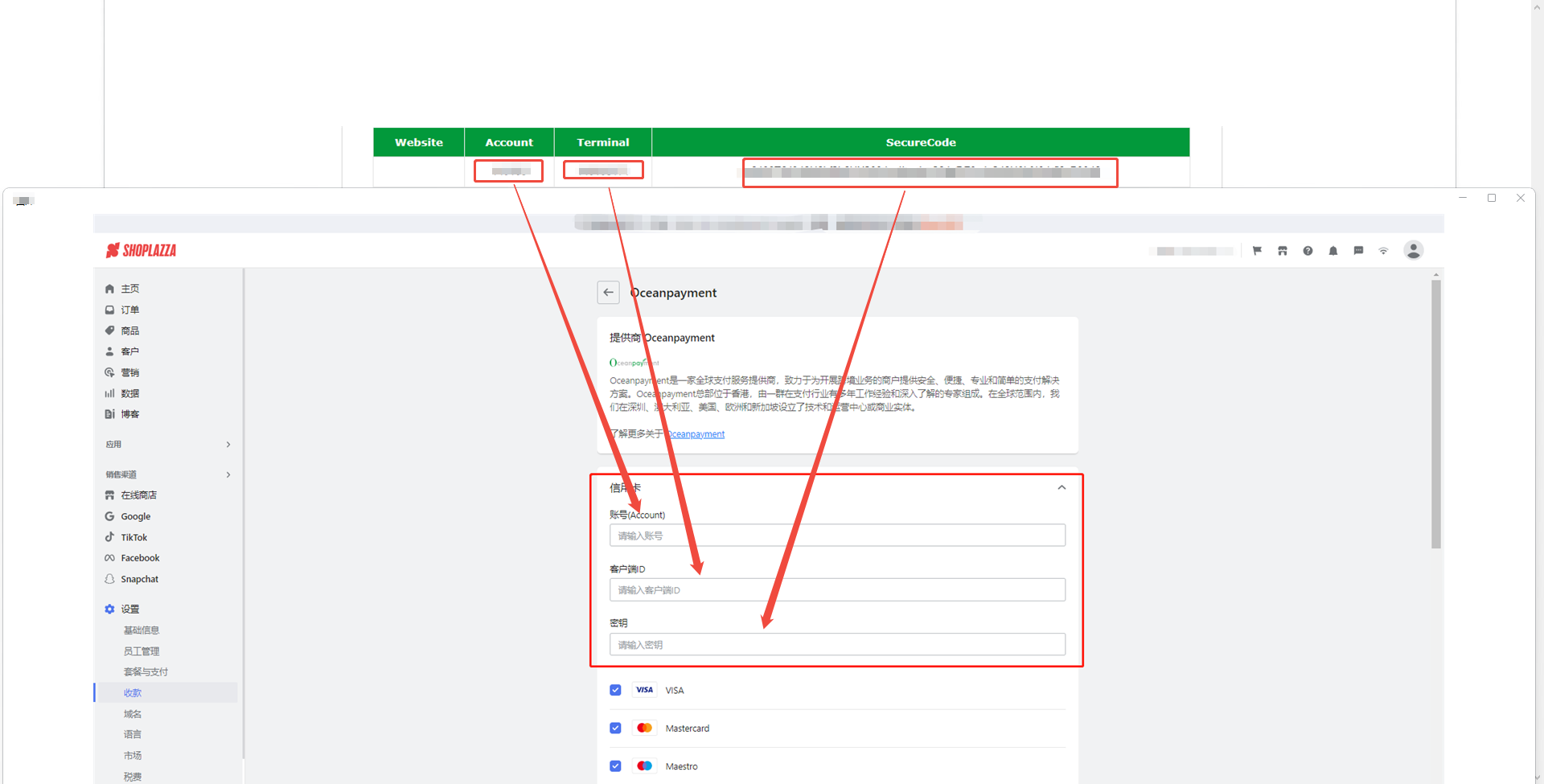Click the 设置 settings gear icon
Image resolution: width=1544 pixels, height=784 pixels.
[109, 610]
